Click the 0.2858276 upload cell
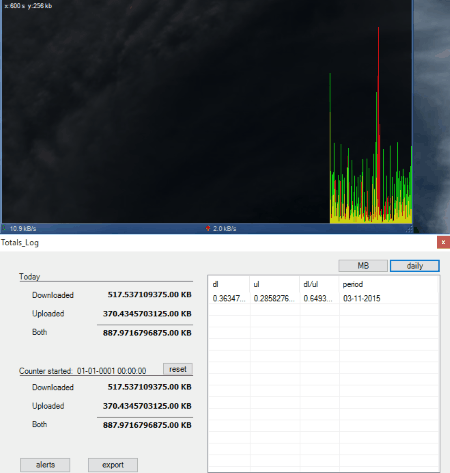450x473 pixels. pyautogui.click(x=274, y=298)
